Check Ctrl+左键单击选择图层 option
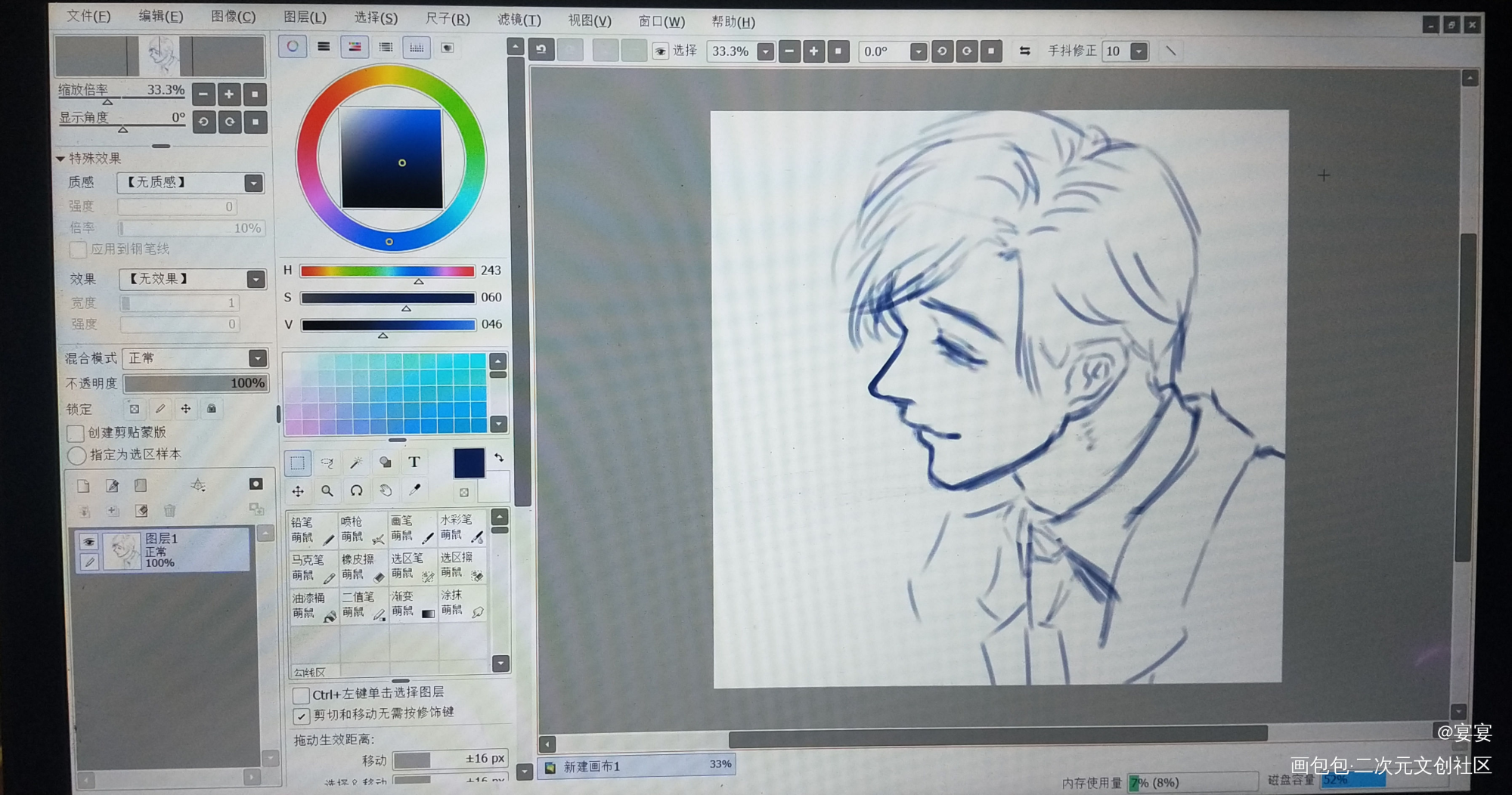This screenshot has height=795, width=1512. 301,694
